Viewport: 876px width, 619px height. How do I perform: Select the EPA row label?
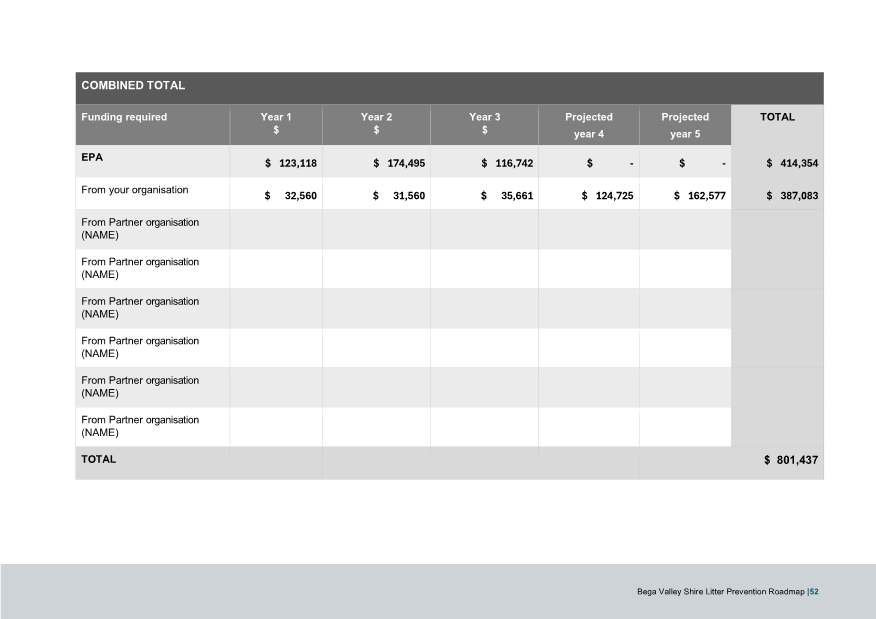[x=92, y=157]
